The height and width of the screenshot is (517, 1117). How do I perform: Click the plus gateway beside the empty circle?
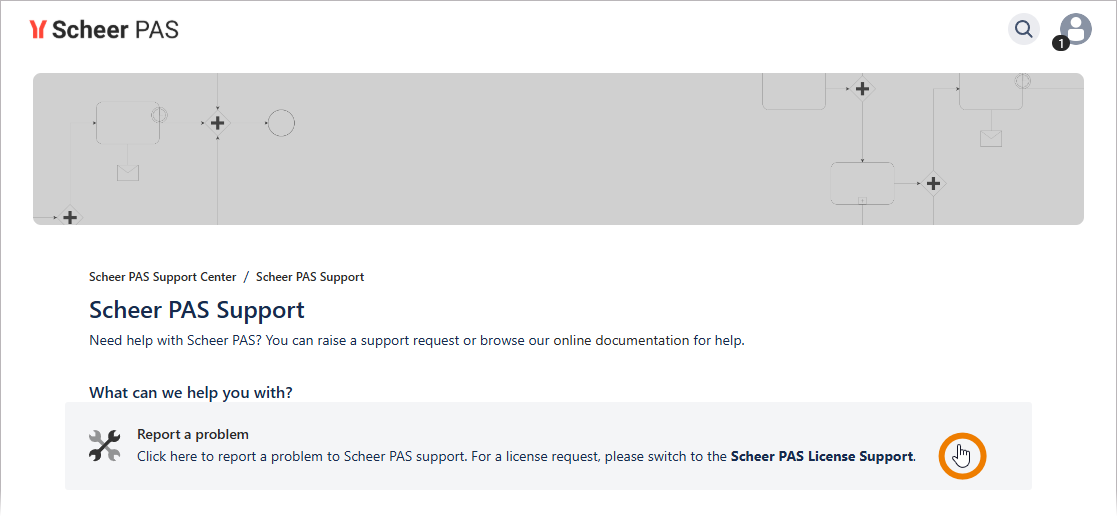pyautogui.click(x=217, y=123)
